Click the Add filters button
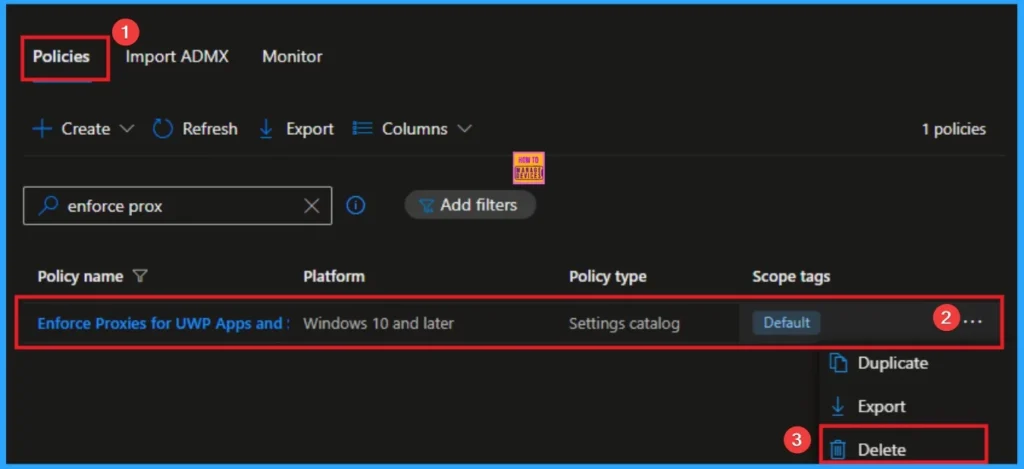Viewport: 1024px width, 469px height. pos(470,205)
